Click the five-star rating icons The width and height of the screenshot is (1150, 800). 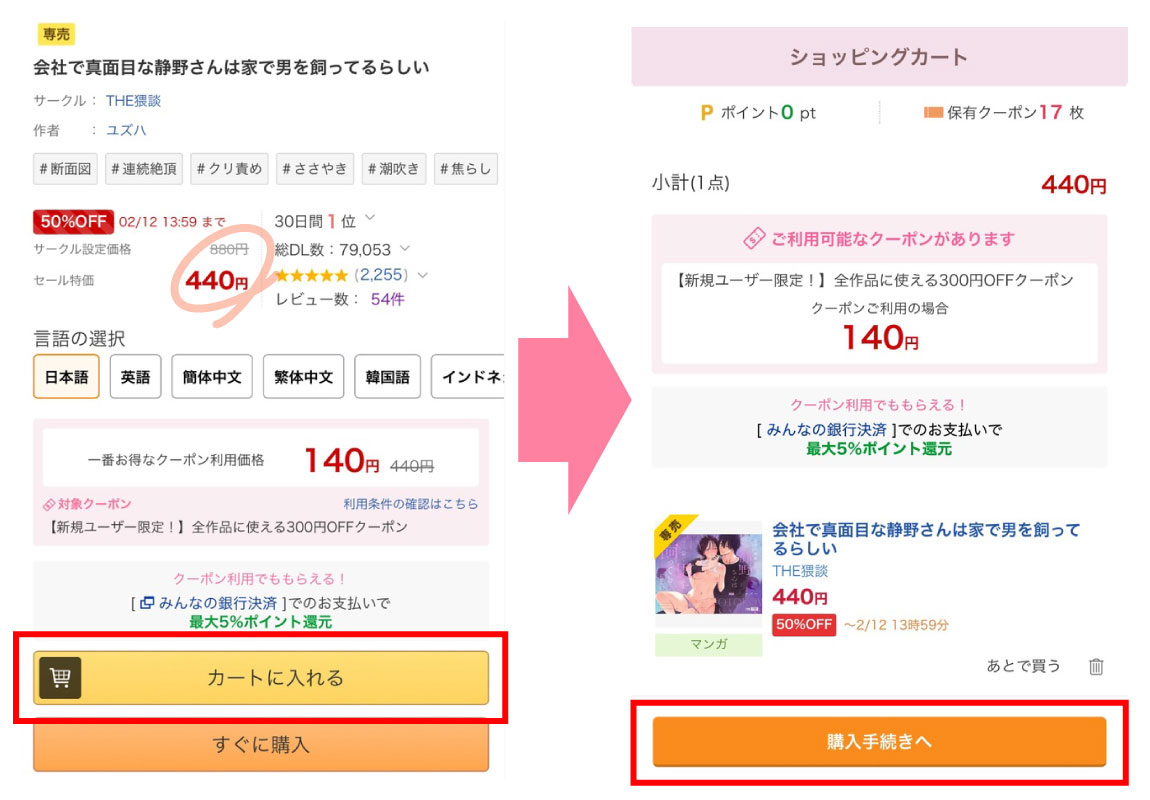pyautogui.click(x=311, y=275)
